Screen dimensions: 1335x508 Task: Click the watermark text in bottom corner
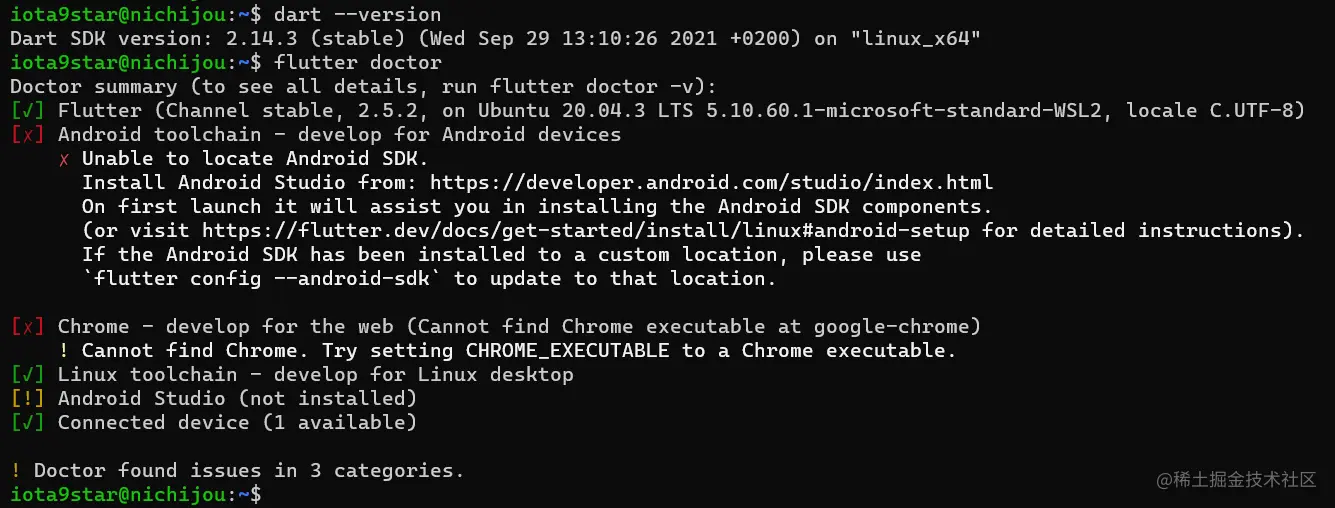1237,480
